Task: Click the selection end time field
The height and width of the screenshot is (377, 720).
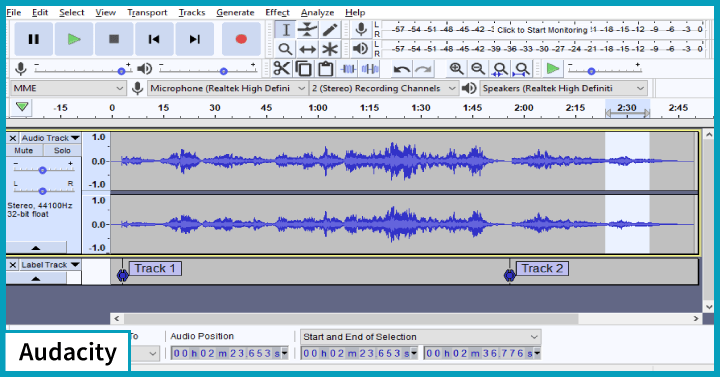Action: tap(482, 353)
